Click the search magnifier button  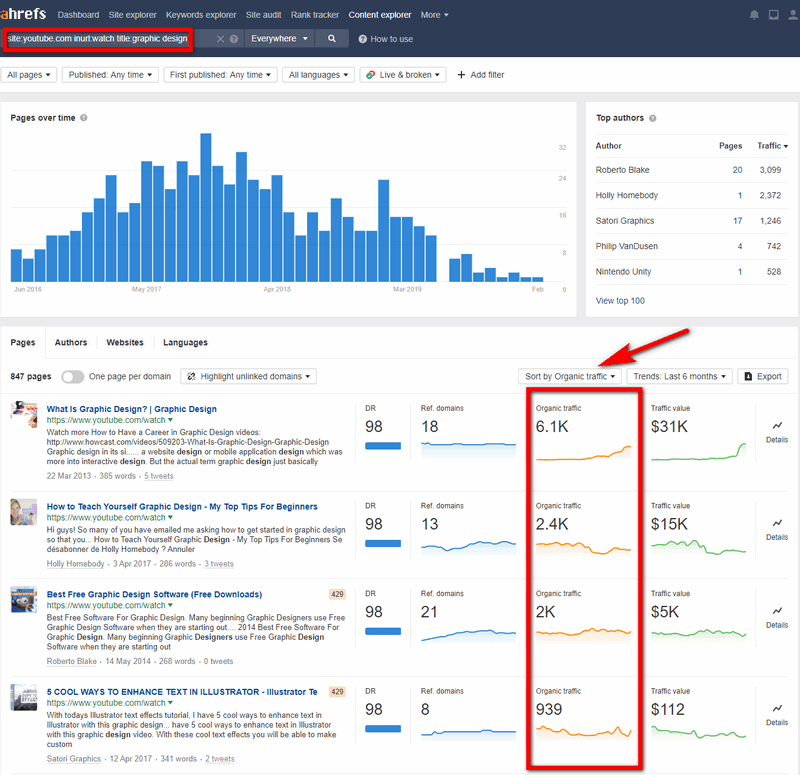pyautogui.click(x=332, y=39)
